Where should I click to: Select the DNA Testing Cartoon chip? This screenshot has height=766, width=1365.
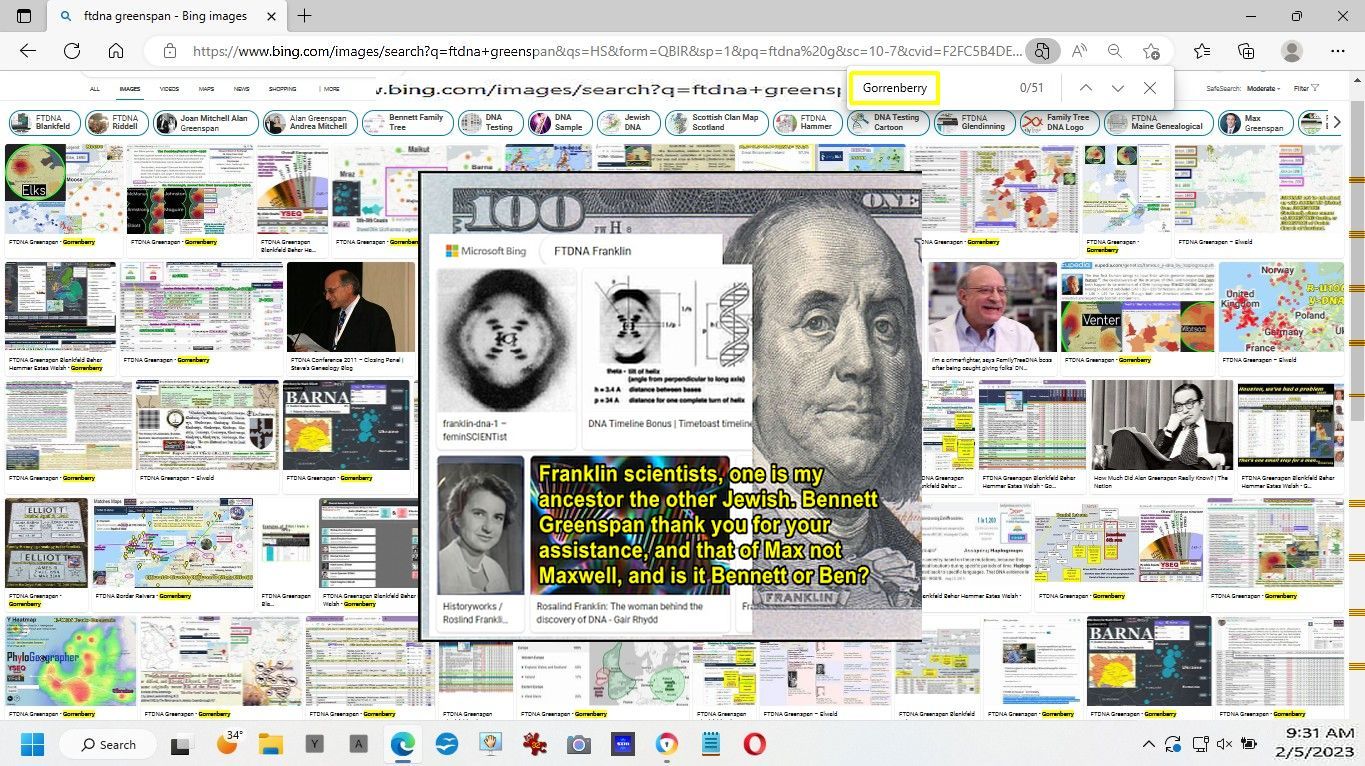pos(888,123)
